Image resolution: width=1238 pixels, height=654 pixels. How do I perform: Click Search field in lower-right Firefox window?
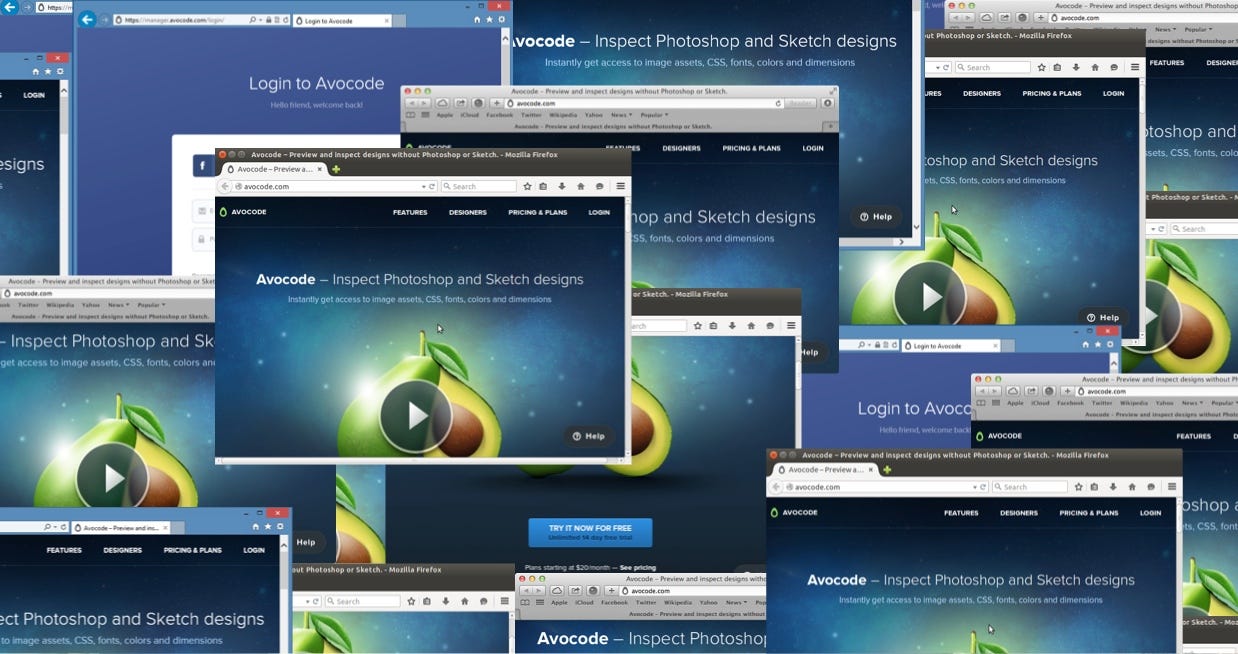(1030, 487)
